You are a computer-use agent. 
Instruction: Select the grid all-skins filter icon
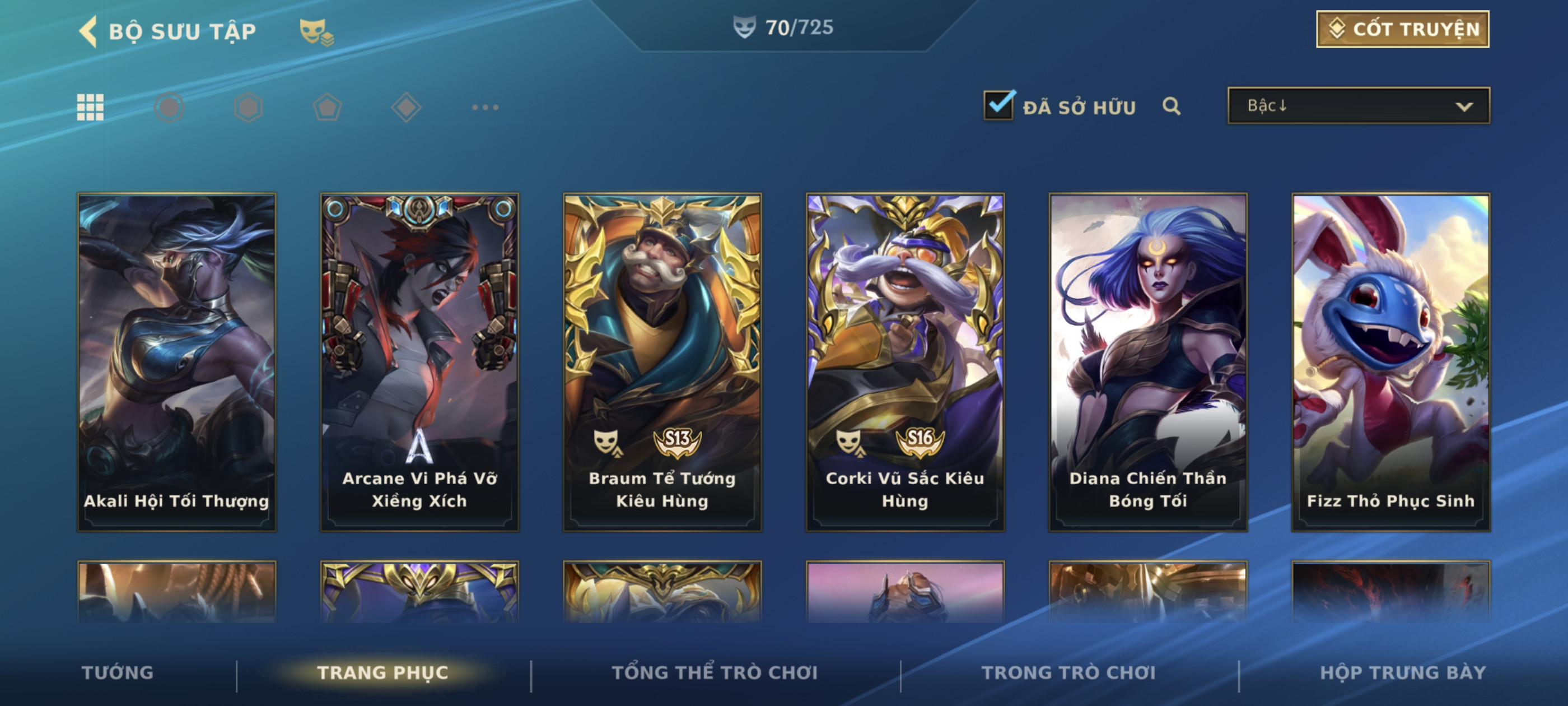[90, 107]
